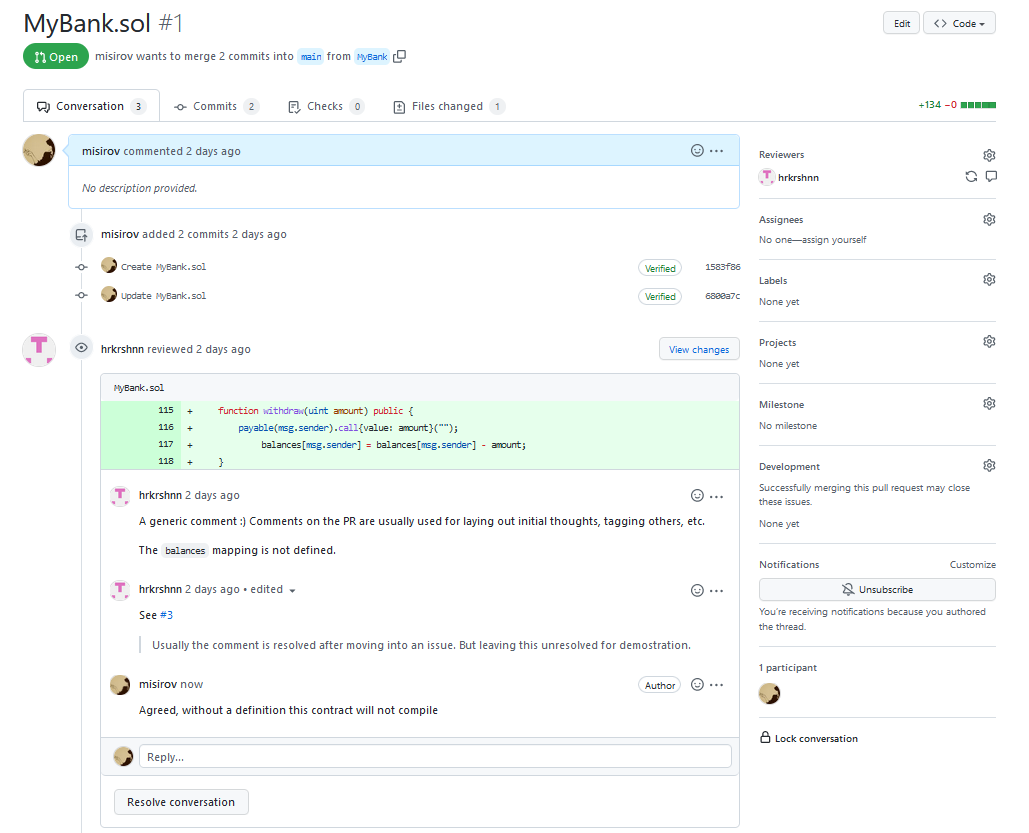Screen dimensions: 1029x833
Task: Open the Files changed tab
Action: point(447,106)
